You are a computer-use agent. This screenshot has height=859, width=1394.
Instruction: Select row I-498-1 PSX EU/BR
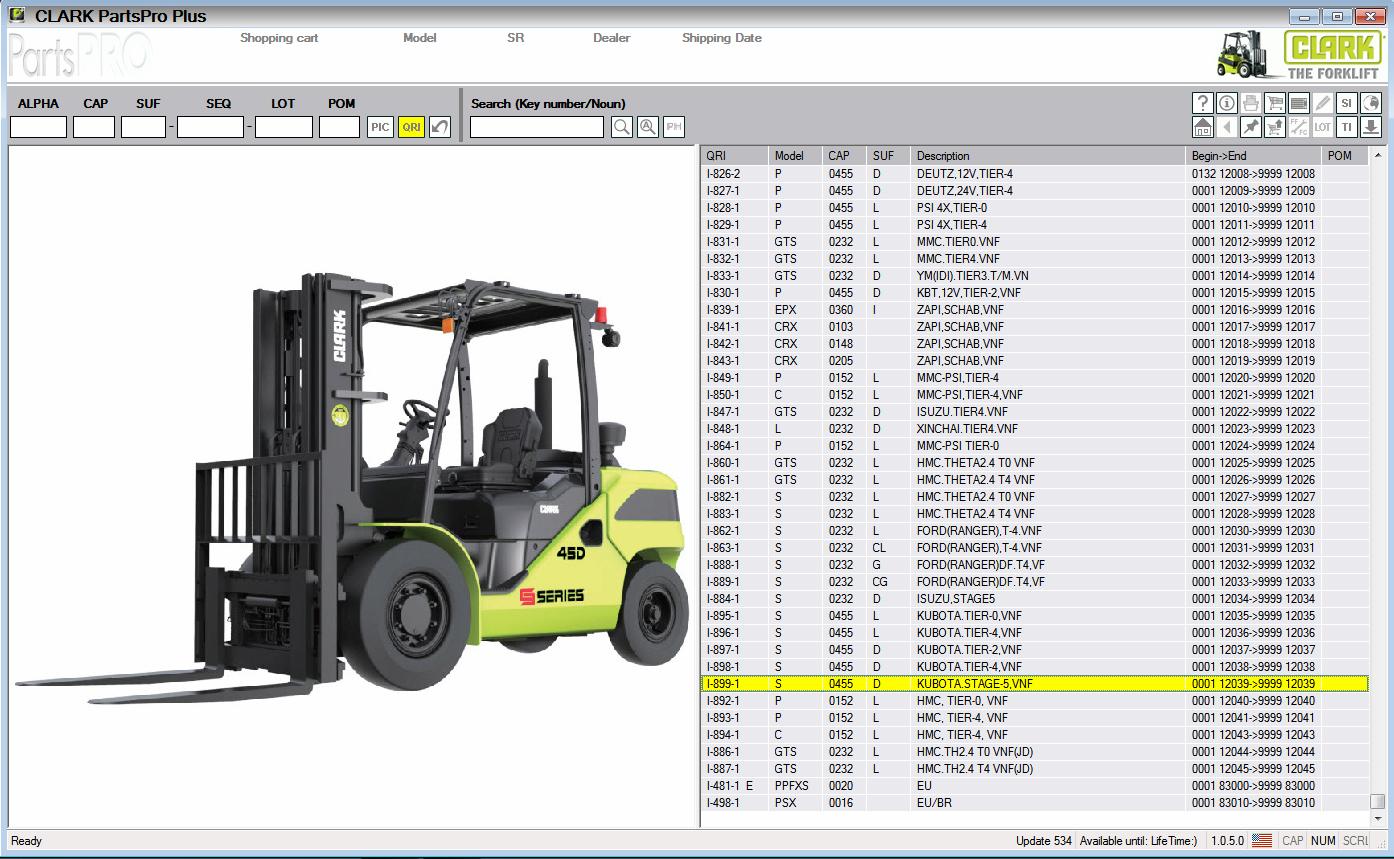(x=1035, y=803)
